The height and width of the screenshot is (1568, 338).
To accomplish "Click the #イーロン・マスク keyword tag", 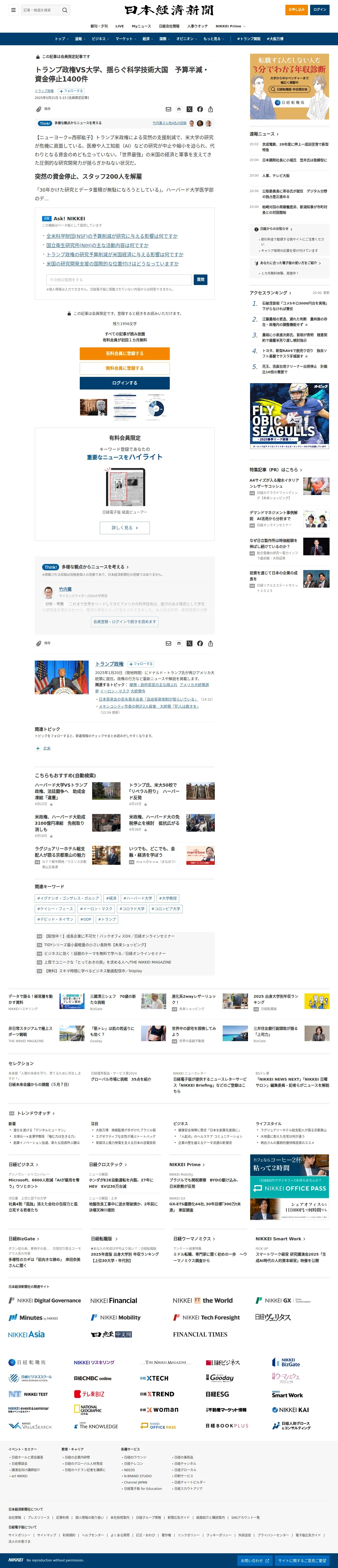I will point(96,909).
